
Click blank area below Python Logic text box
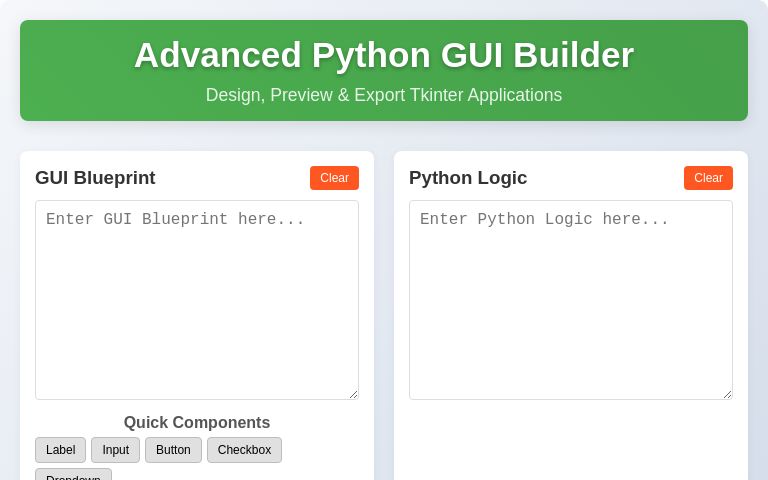pyautogui.click(x=571, y=440)
